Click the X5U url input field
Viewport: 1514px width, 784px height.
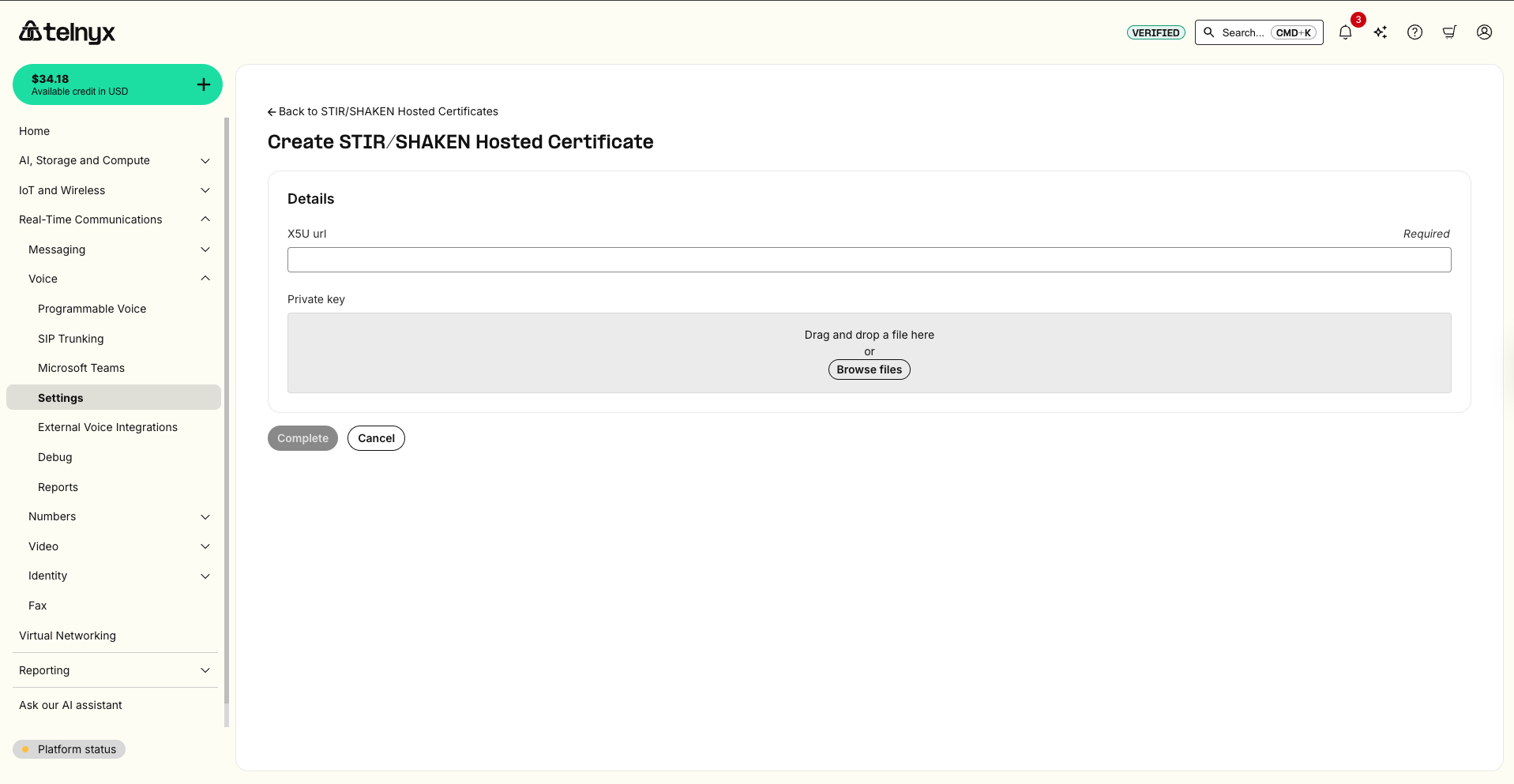pos(869,260)
